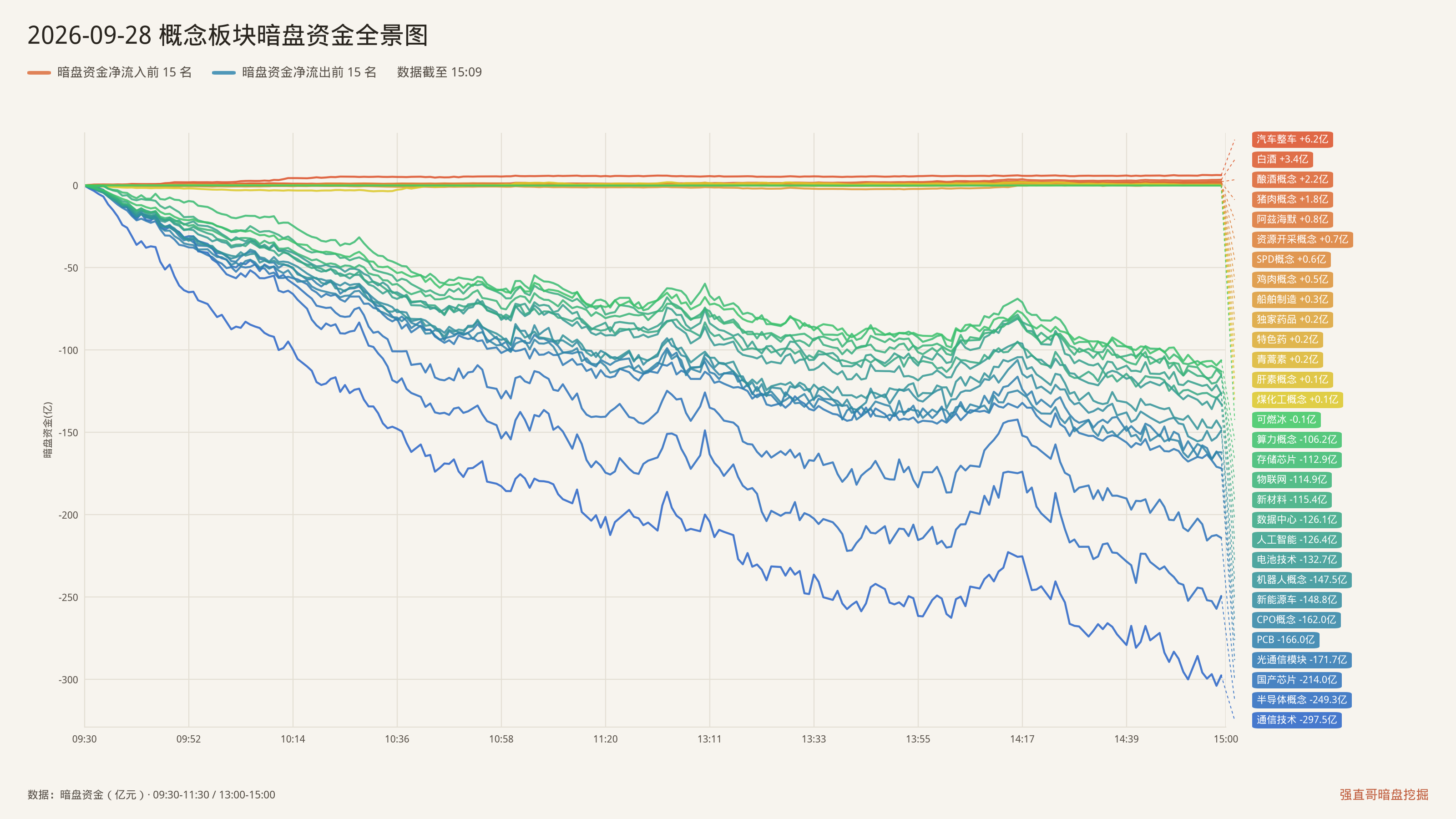Click the 汽车整车 +6.2亿 label
Image resolution: width=1456 pixels, height=819 pixels.
pyautogui.click(x=1292, y=140)
